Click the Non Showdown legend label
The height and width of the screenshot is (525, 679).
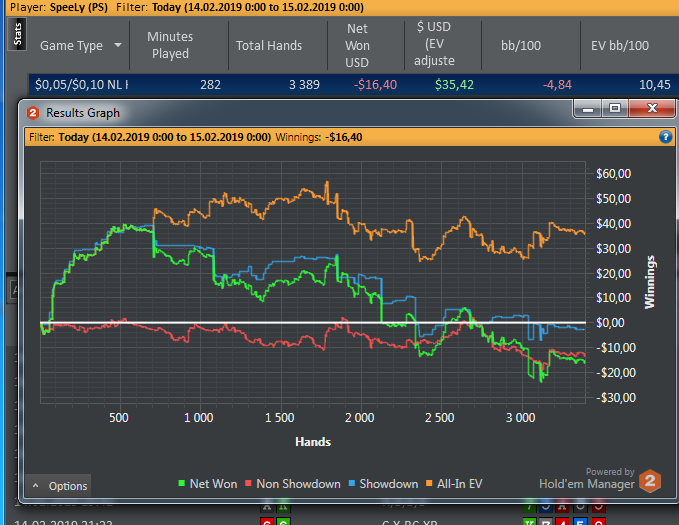point(298,484)
